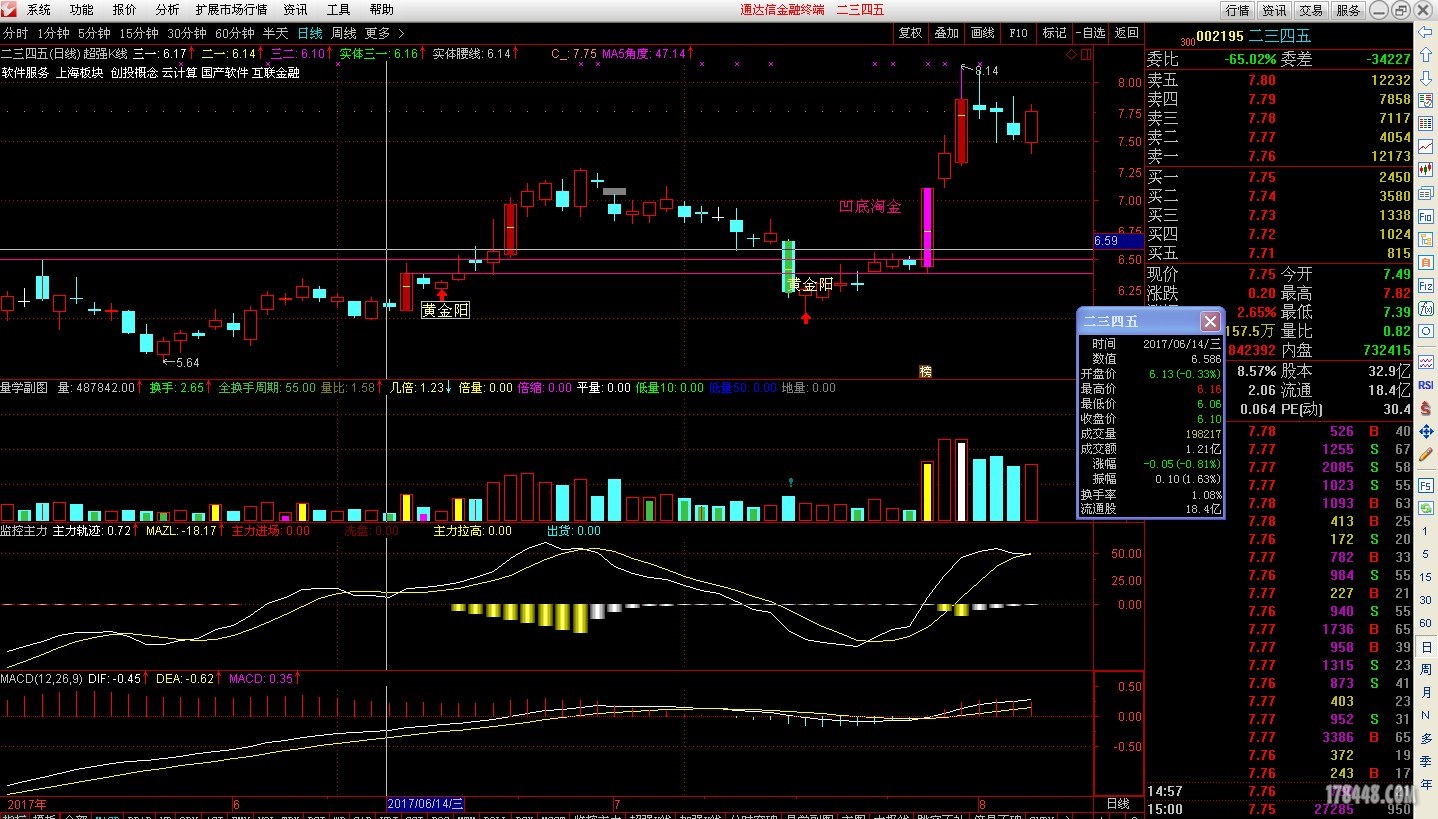Image resolution: width=1438 pixels, height=819 pixels.
Task: Click the 6.59 price axis label
Action: coord(1117,241)
